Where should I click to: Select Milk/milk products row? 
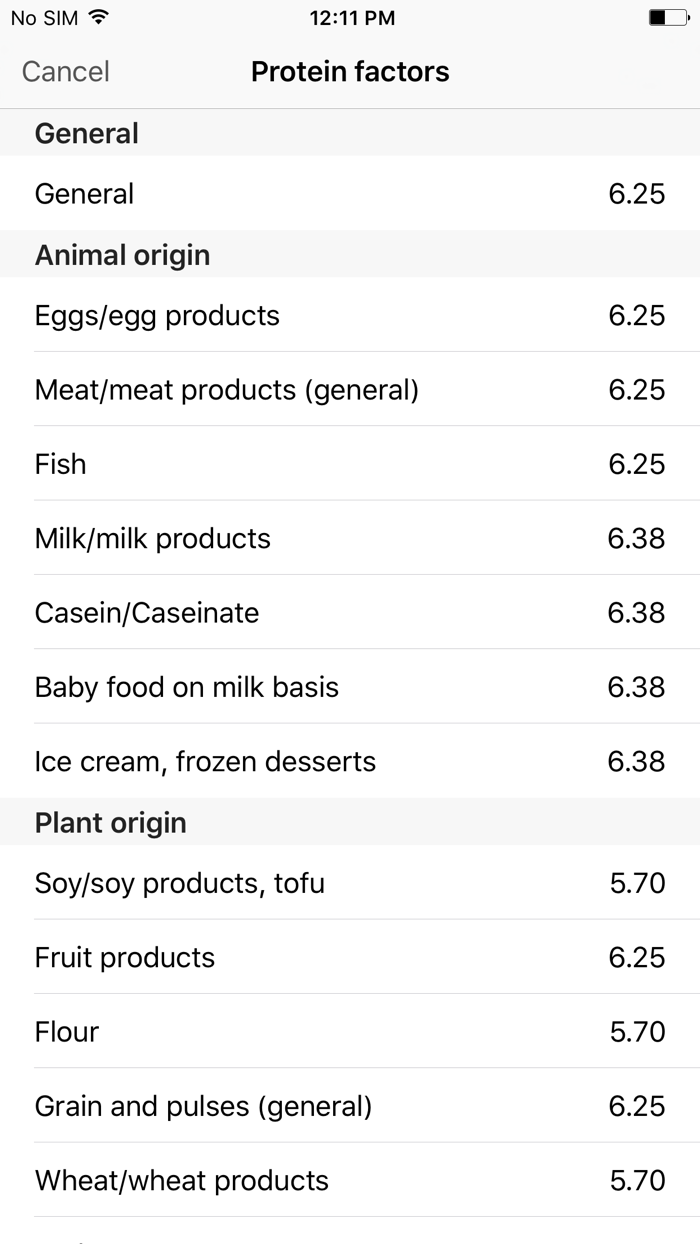(350, 538)
